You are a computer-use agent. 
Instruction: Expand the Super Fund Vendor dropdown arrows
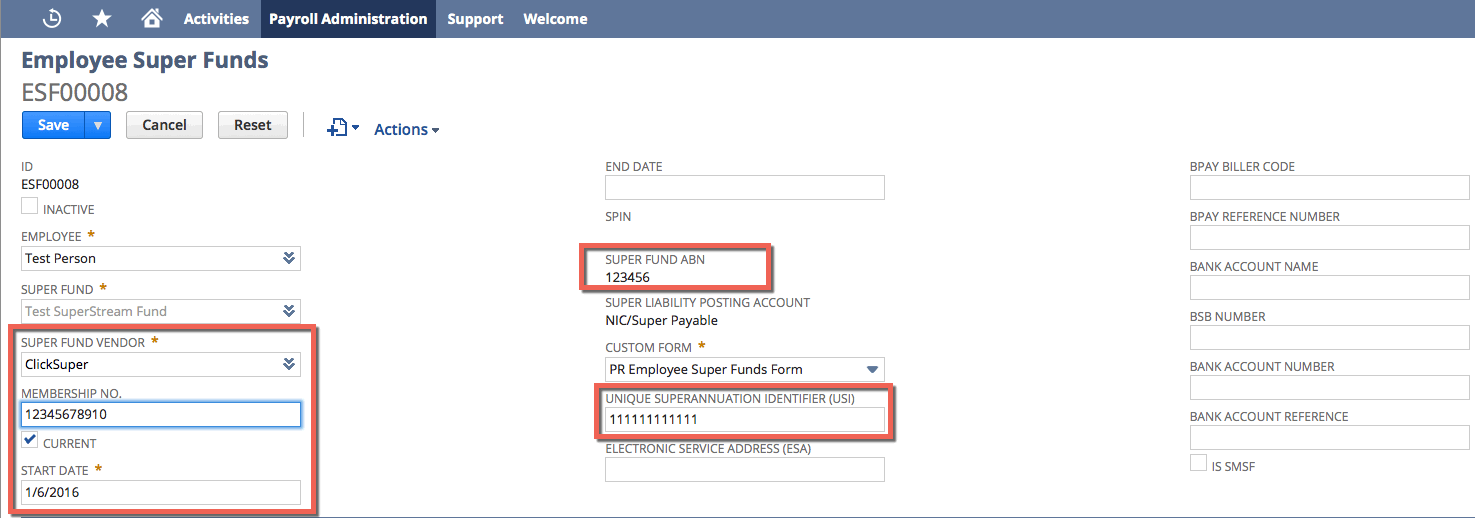pyautogui.click(x=289, y=364)
